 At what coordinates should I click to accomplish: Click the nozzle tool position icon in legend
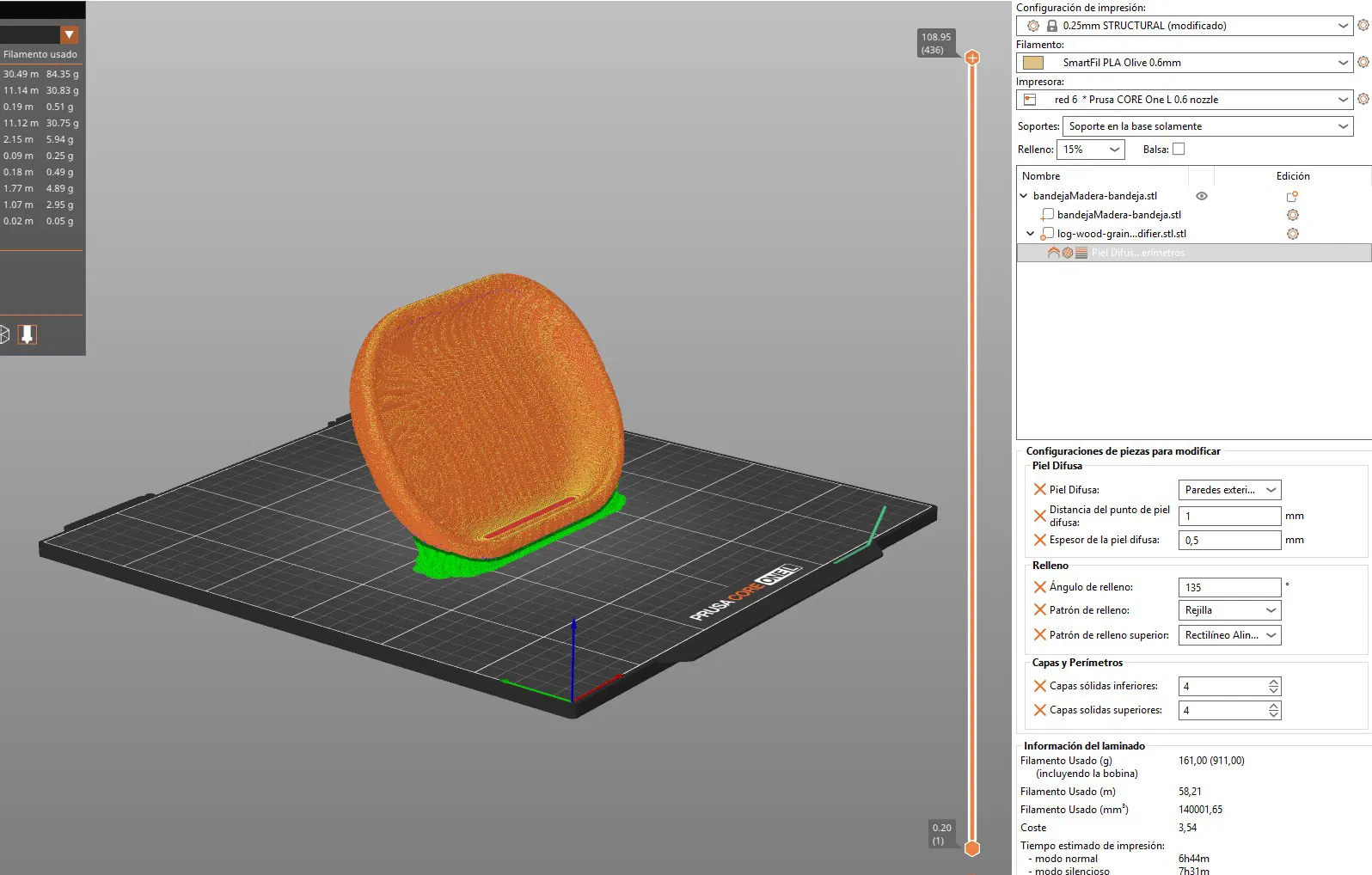coord(28,334)
